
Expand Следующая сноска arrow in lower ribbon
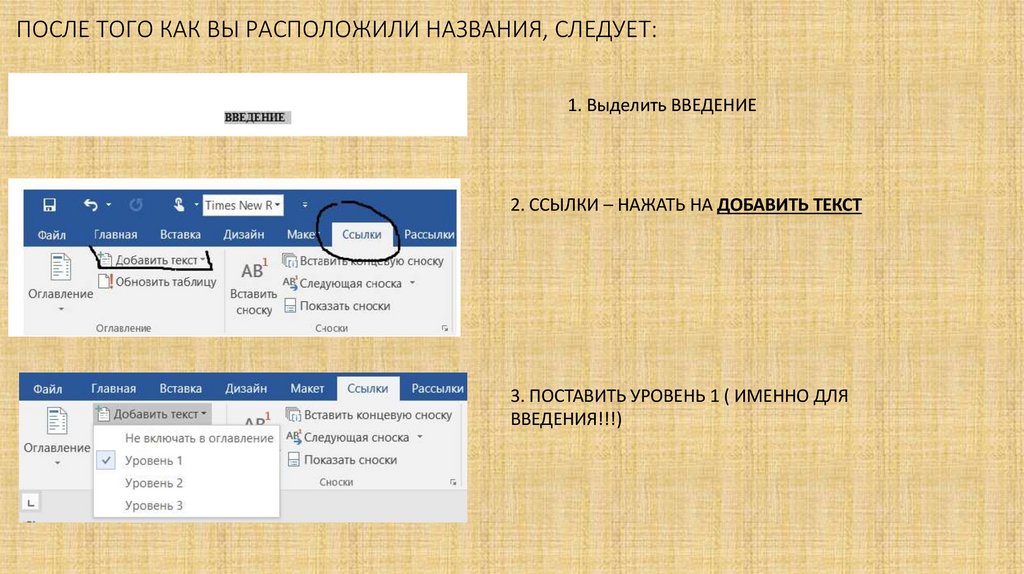[x=420, y=438]
